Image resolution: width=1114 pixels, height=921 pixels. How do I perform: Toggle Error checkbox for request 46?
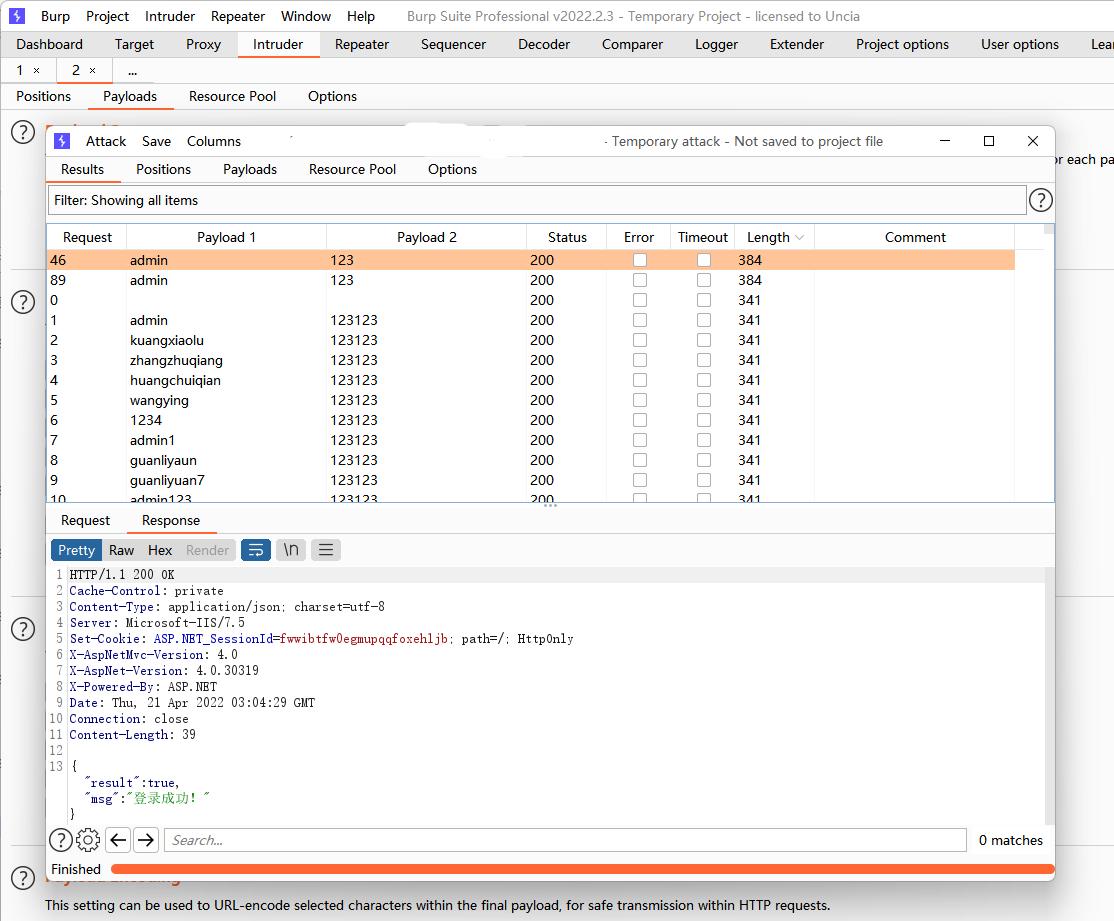[639, 260]
